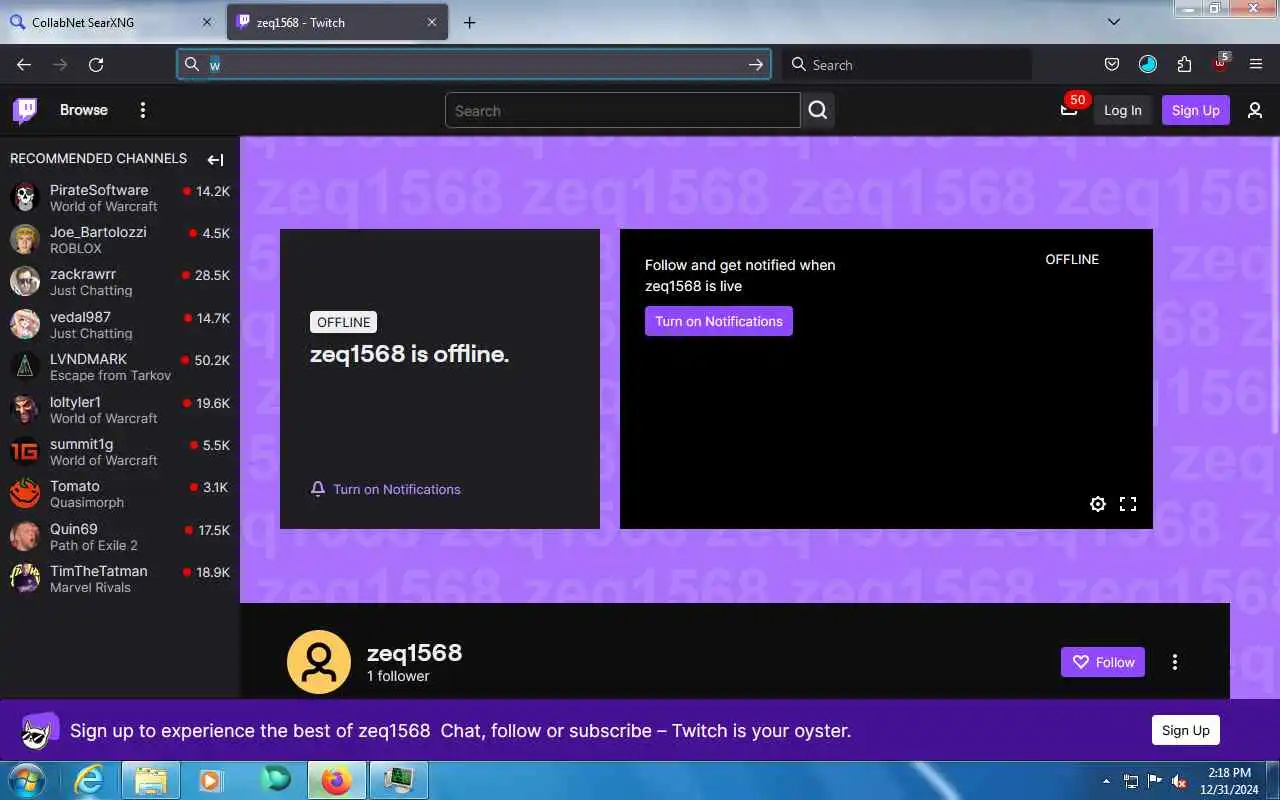
Task: Focus the Twitch search input field
Action: 623,110
